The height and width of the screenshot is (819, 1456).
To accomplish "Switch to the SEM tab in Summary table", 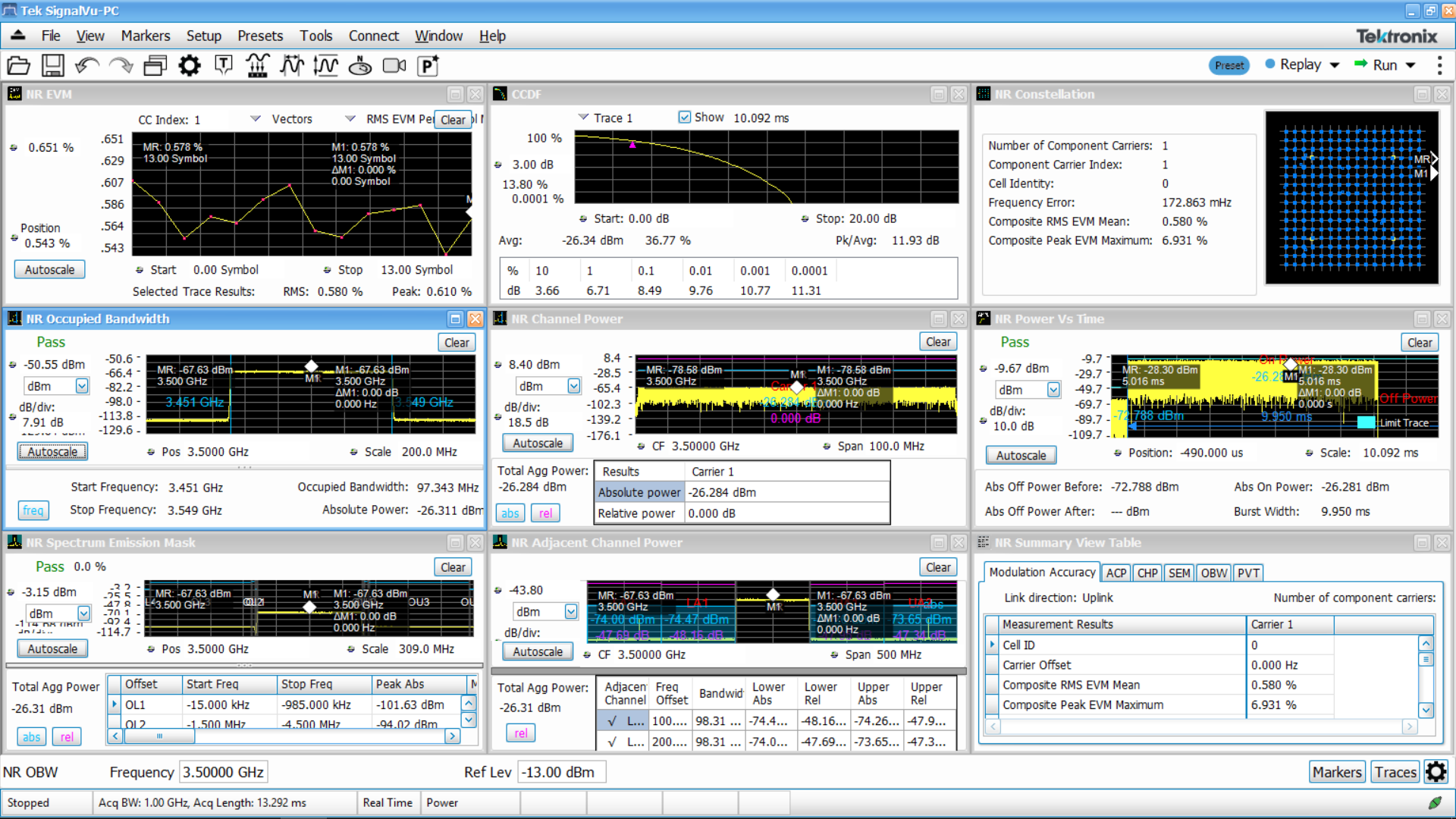I will [1178, 573].
